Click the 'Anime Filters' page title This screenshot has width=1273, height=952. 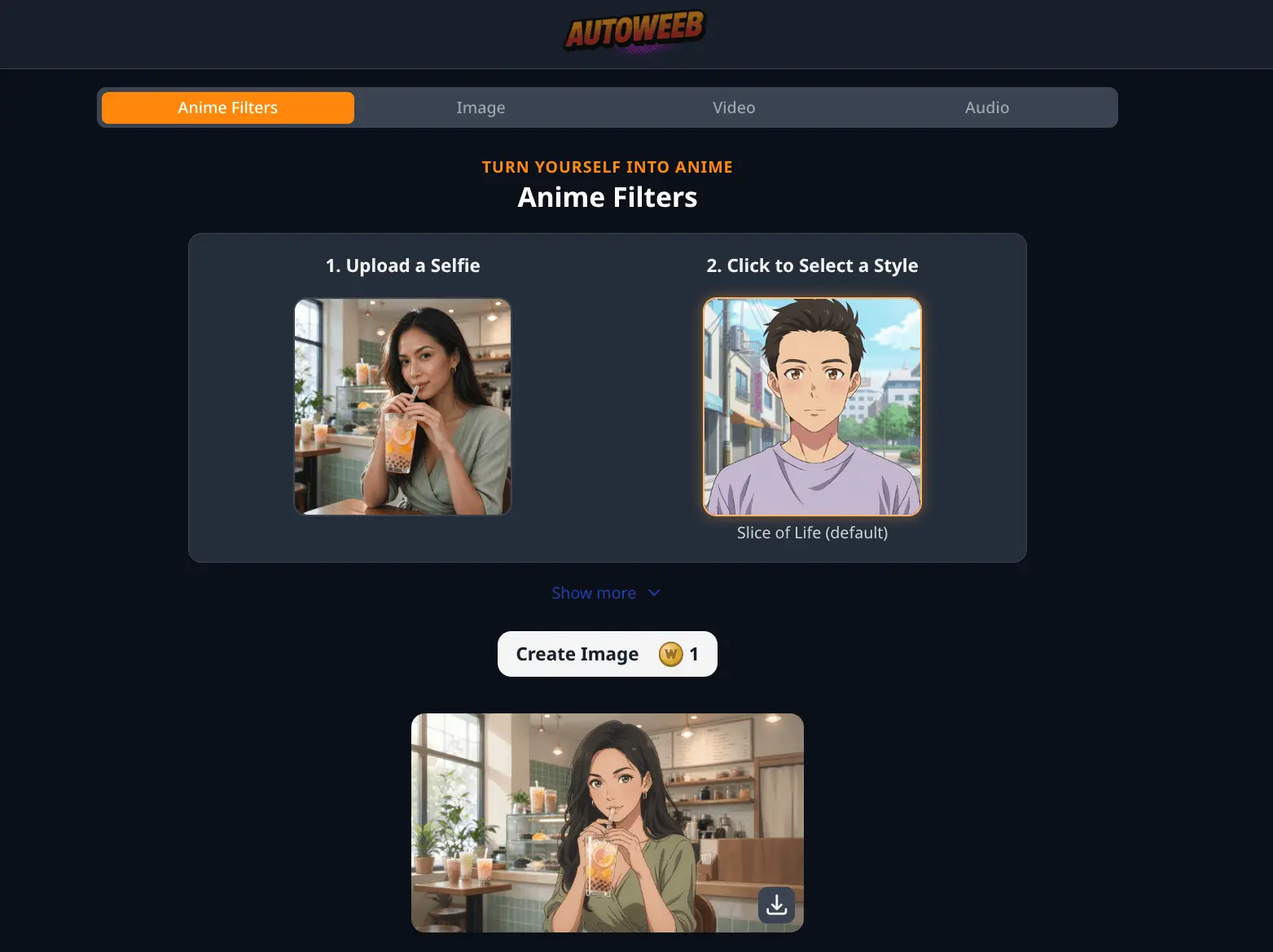[x=608, y=197]
